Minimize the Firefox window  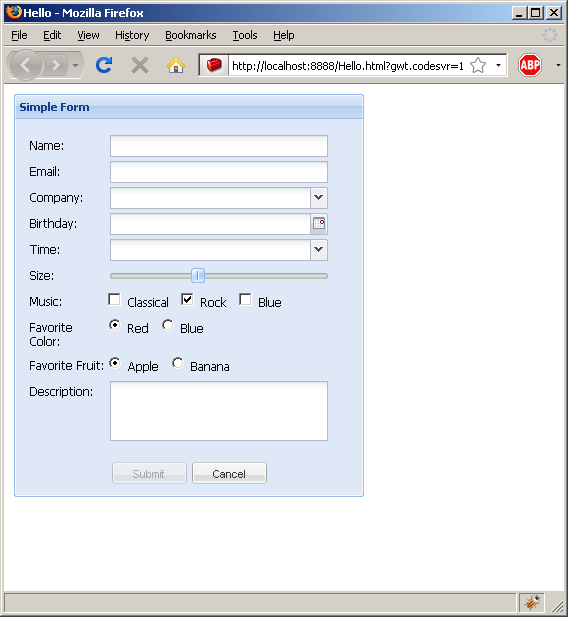519,13
